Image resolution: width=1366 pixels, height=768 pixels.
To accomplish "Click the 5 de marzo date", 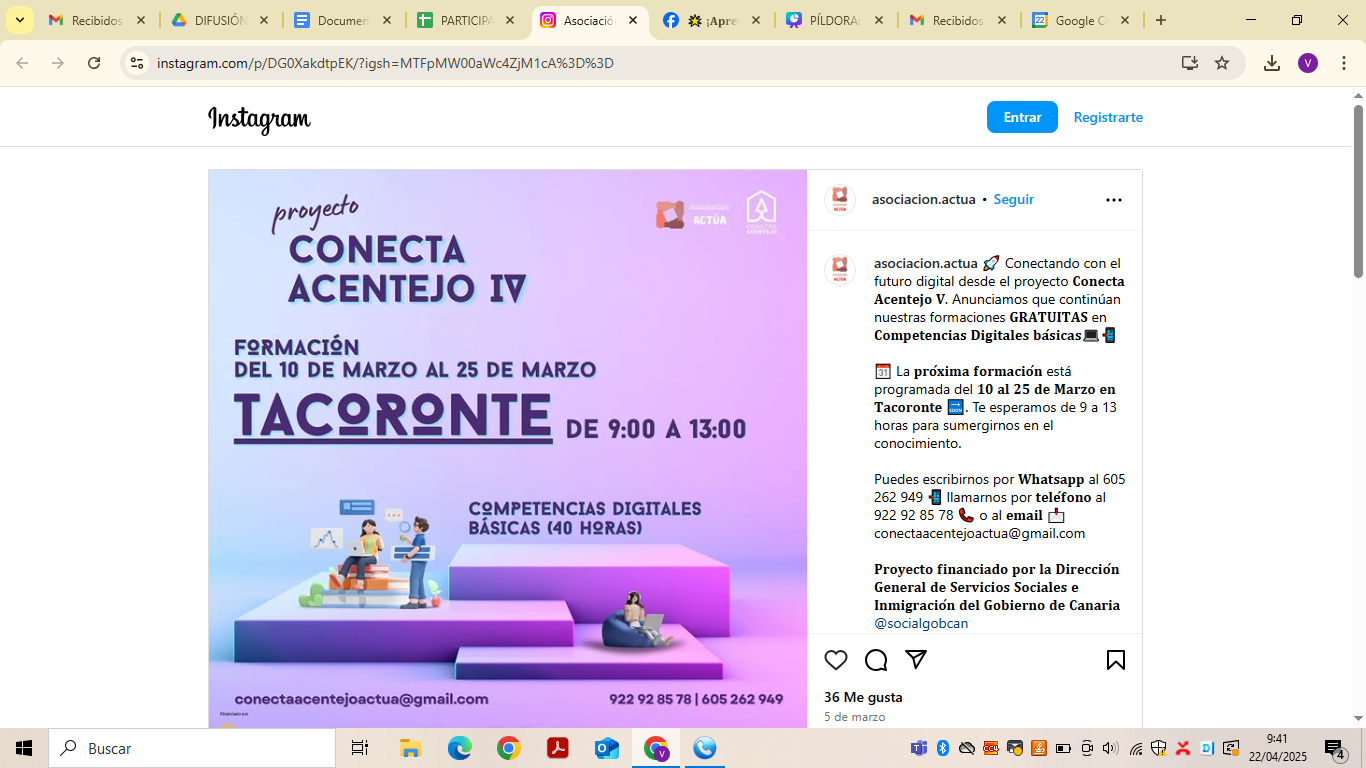I will pos(854,717).
